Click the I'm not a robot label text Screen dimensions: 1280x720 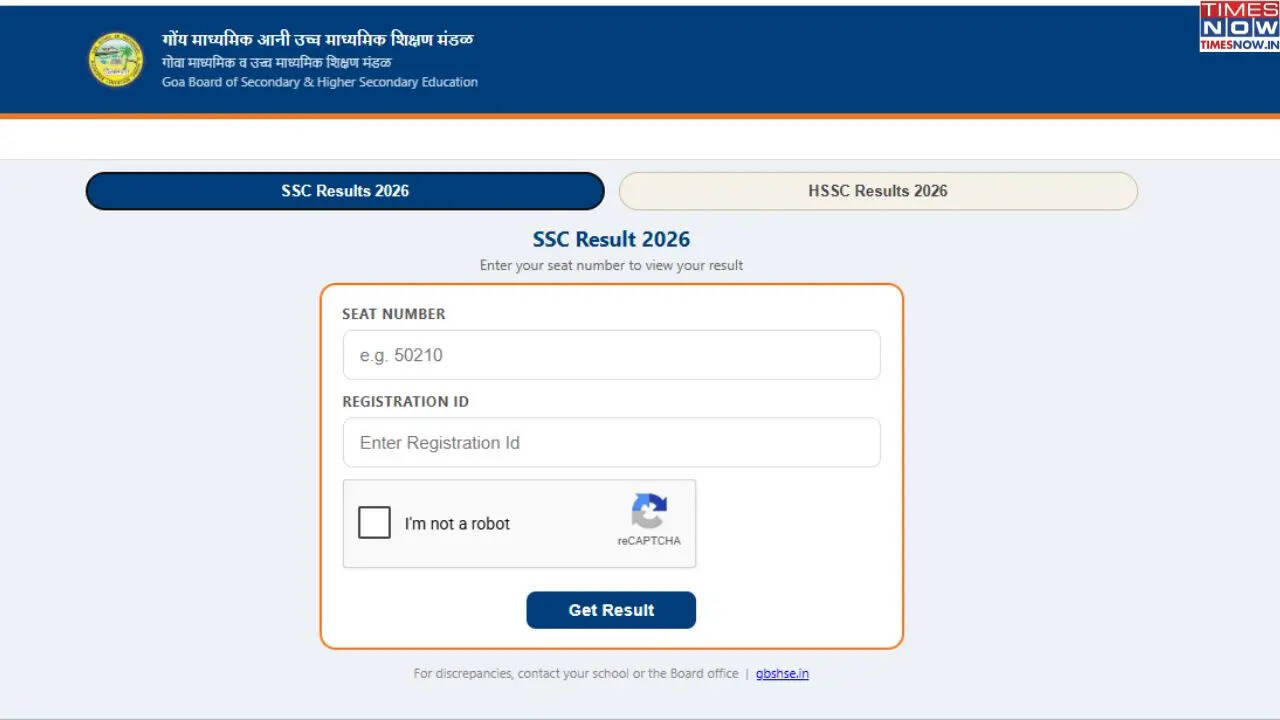(457, 523)
